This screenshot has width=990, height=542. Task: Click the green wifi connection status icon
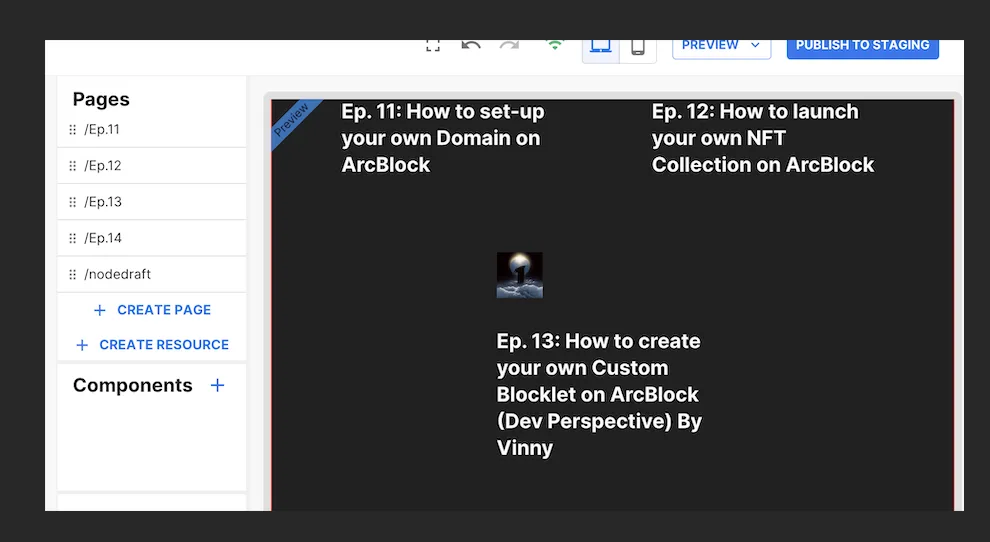[x=555, y=45]
